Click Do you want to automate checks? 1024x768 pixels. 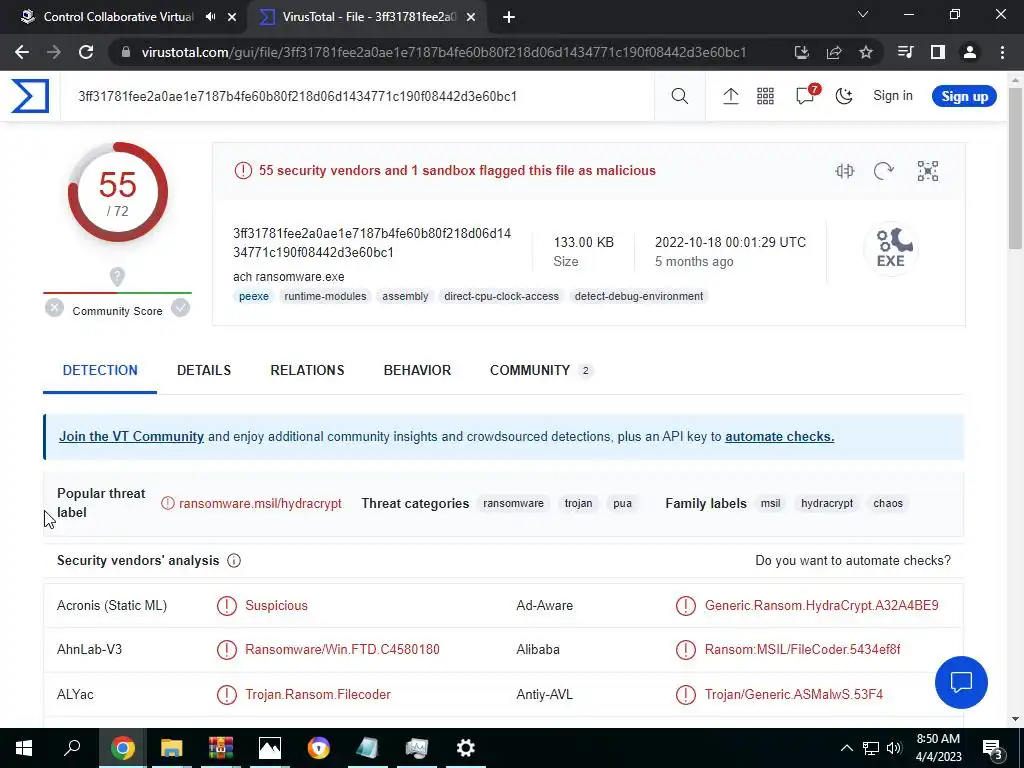[853, 560]
